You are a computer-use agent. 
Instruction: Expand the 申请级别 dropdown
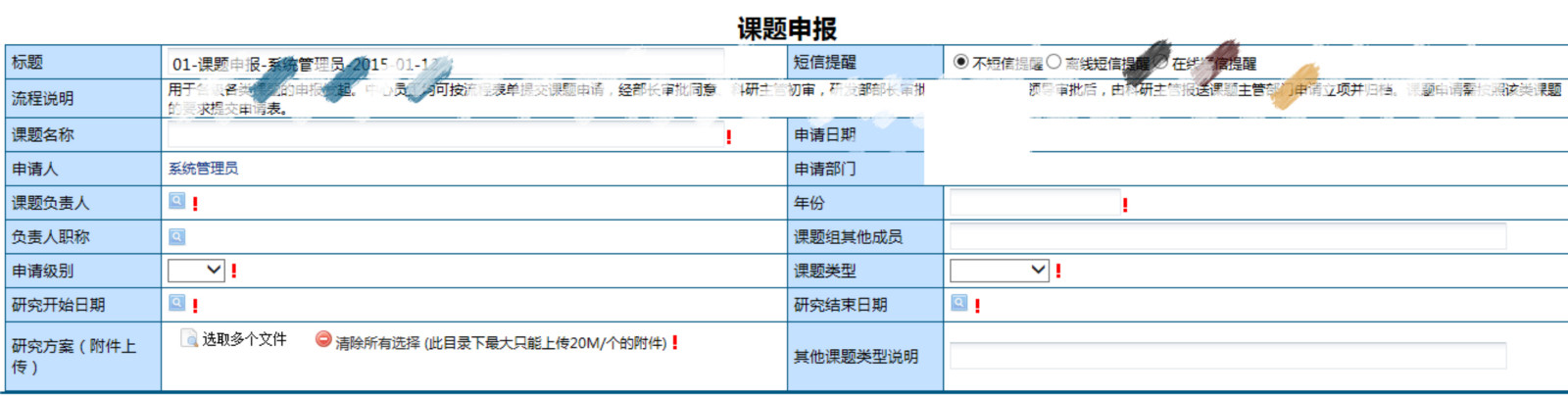pyautogui.click(x=197, y=270)
